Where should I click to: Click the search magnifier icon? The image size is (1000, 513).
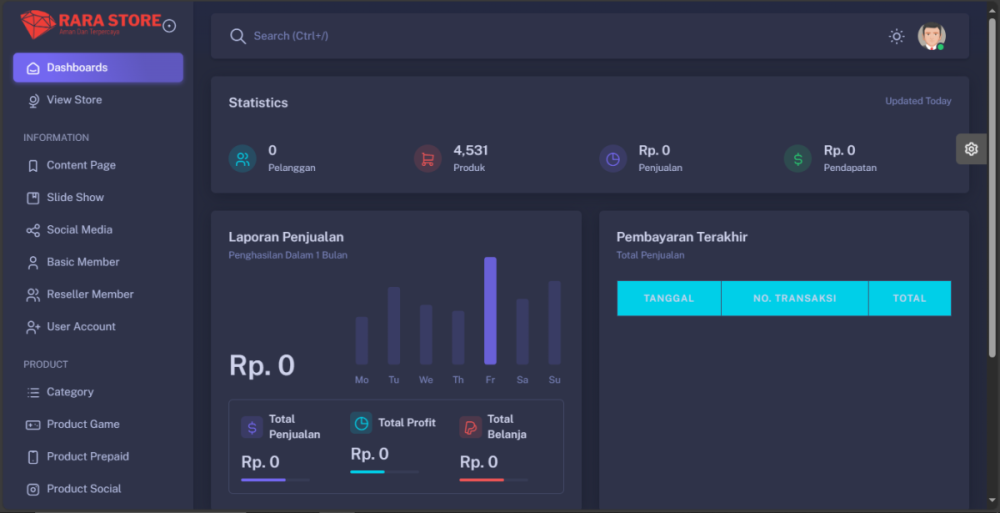point(238,36)
